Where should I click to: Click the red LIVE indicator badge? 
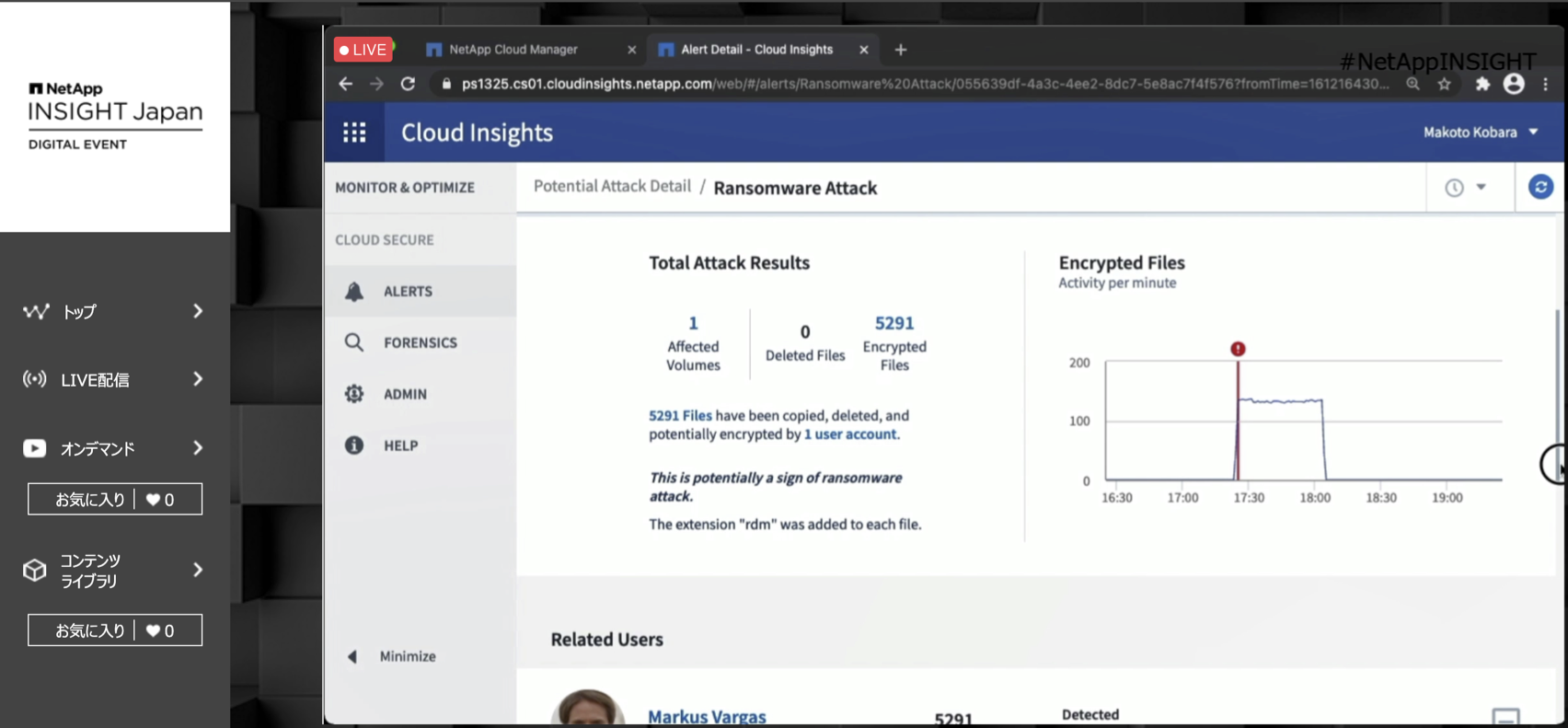[363, 50]
